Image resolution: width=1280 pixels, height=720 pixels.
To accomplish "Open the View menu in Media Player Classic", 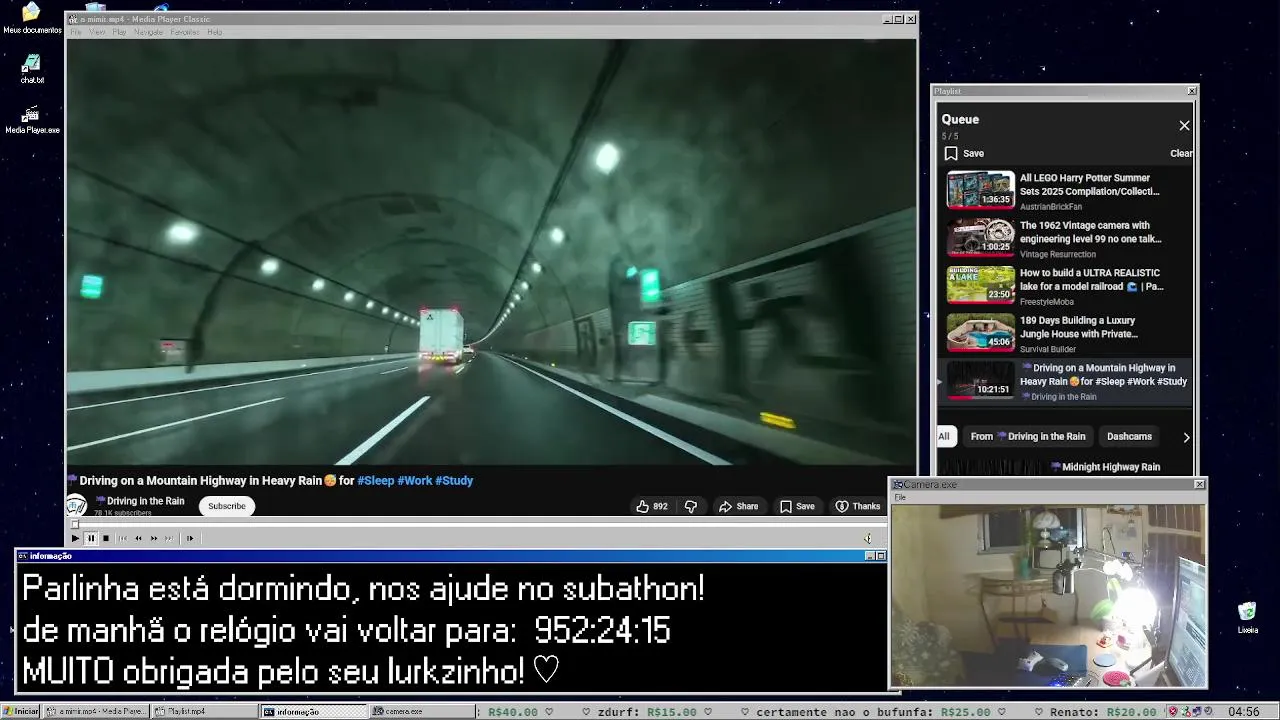I will [97, 32].
